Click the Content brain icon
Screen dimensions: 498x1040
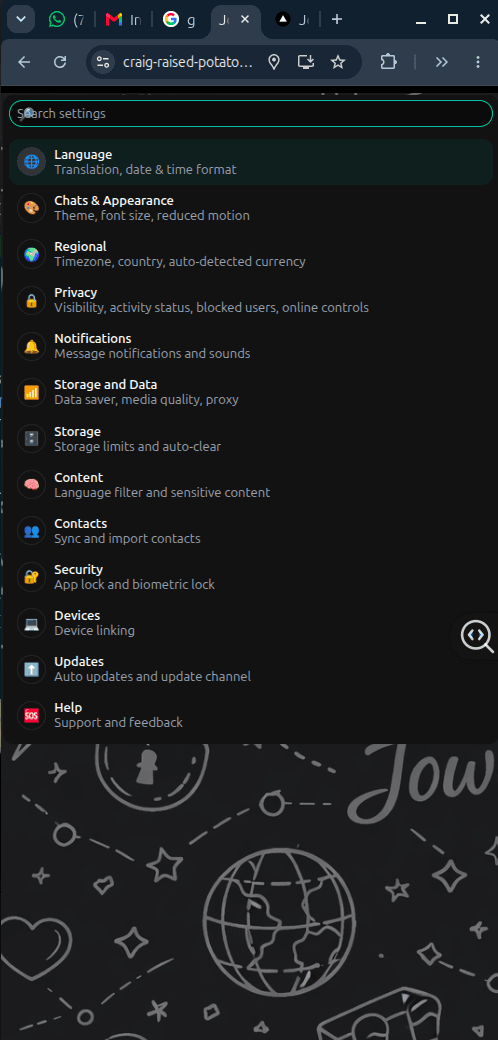[31, 485]
